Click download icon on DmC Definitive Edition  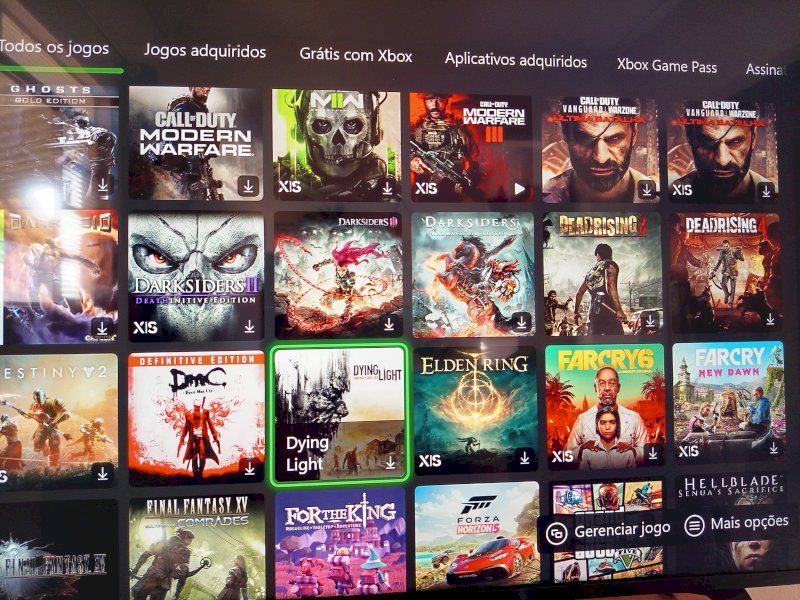point(249,468)
